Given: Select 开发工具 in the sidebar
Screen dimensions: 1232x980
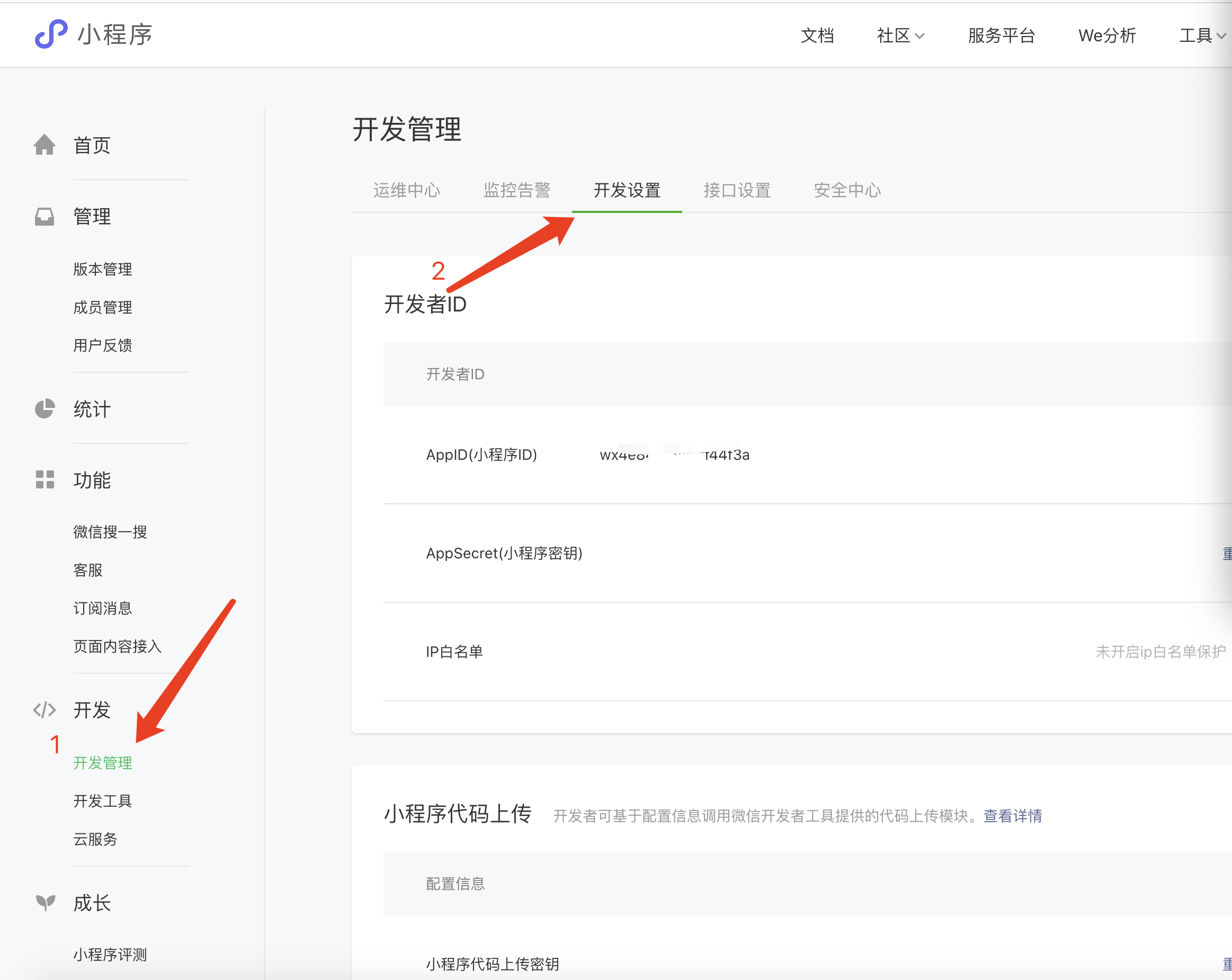Looking at the screenshot, I should [103, 800].
